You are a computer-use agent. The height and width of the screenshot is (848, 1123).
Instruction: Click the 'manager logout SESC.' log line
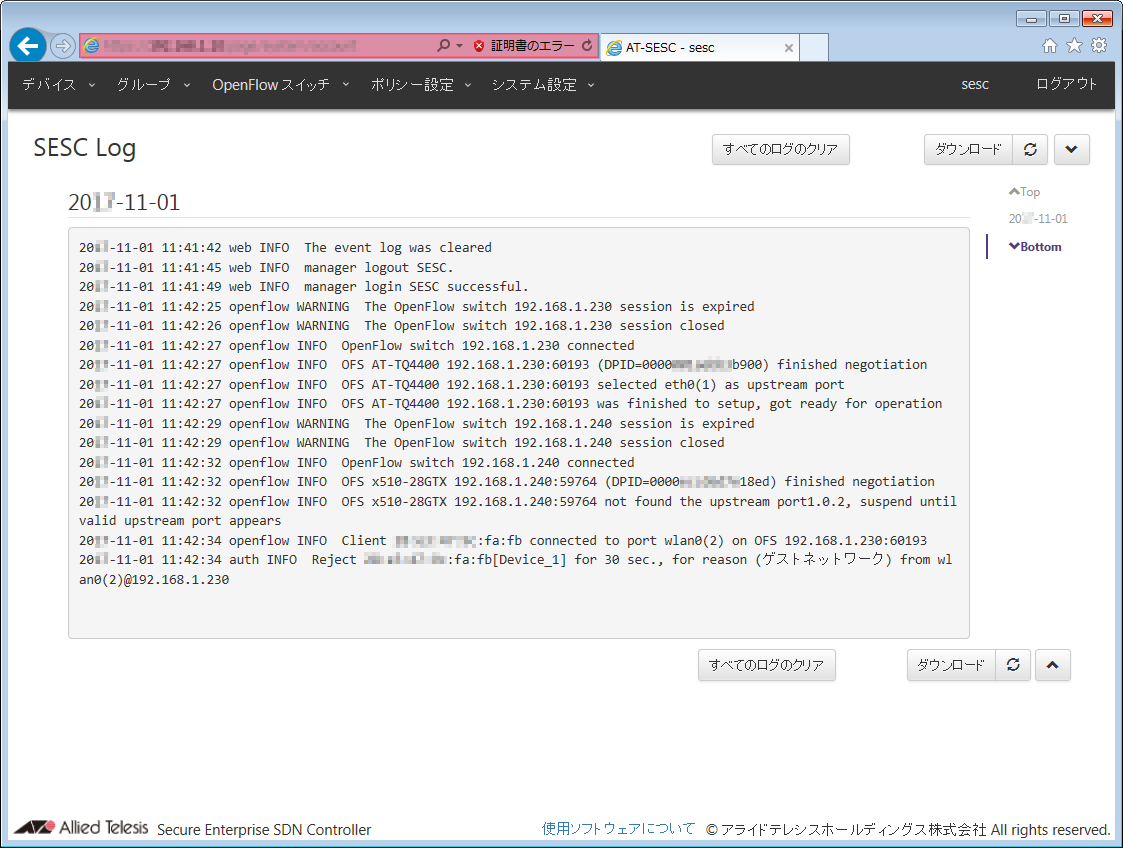[266, 267]
